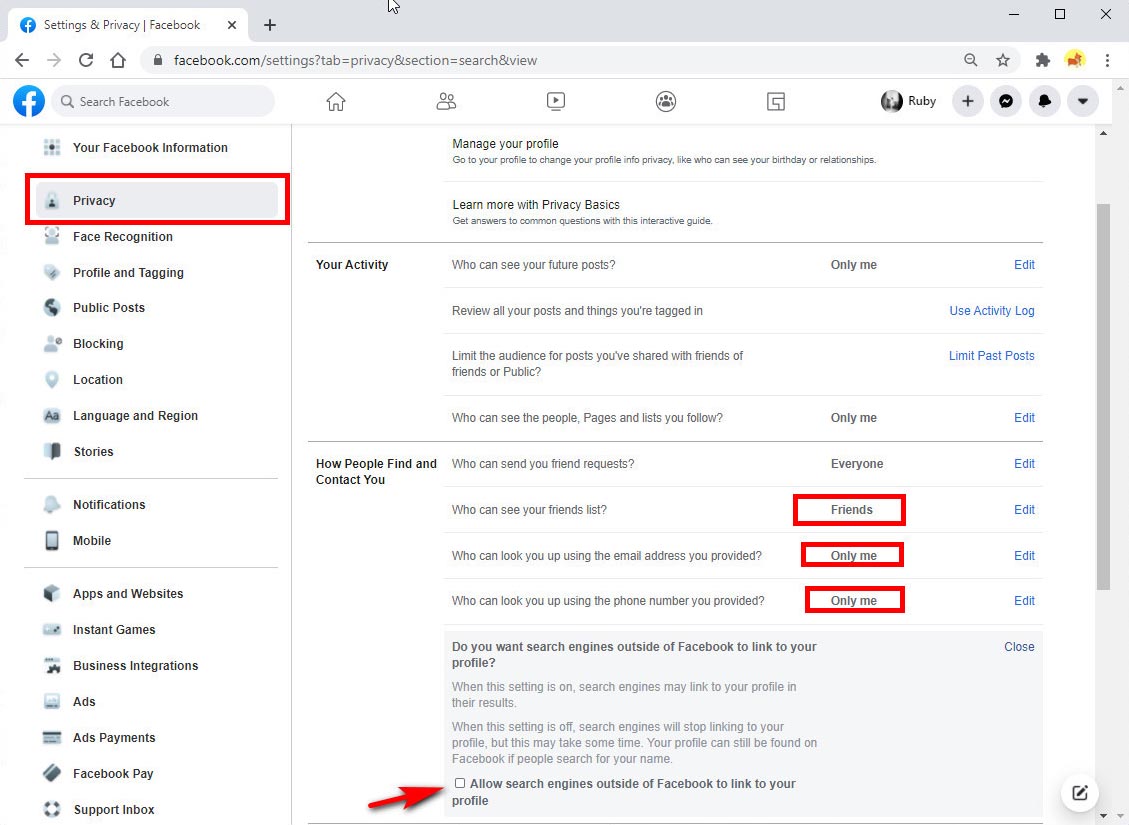Open the Extensions puzzle icon

[x=1042, y=60]
